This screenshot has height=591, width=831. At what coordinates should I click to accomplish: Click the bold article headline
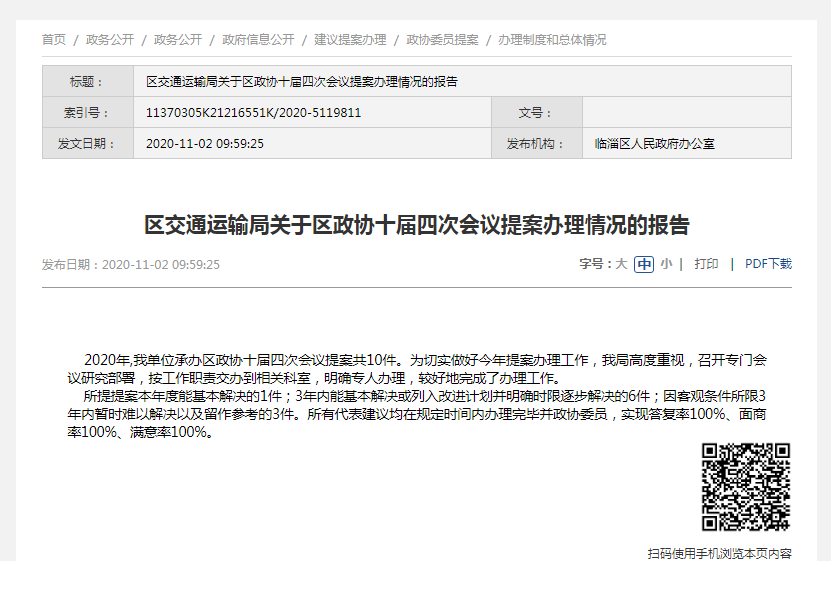[x=417, y=224]
